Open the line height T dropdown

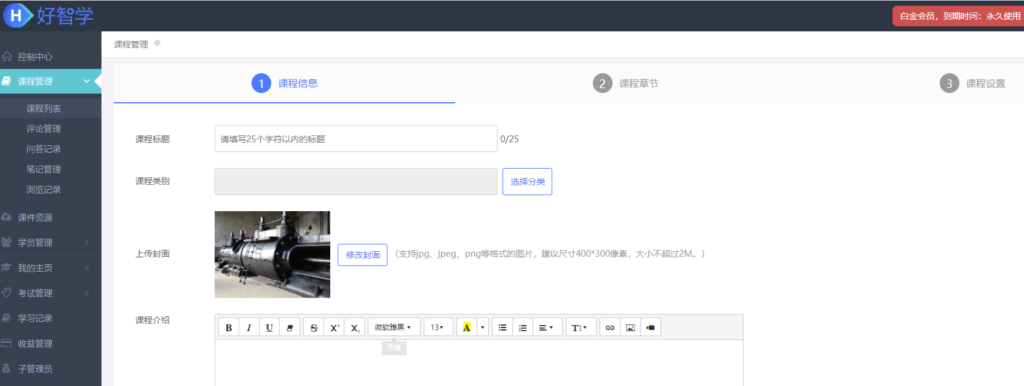click(581, 328)
